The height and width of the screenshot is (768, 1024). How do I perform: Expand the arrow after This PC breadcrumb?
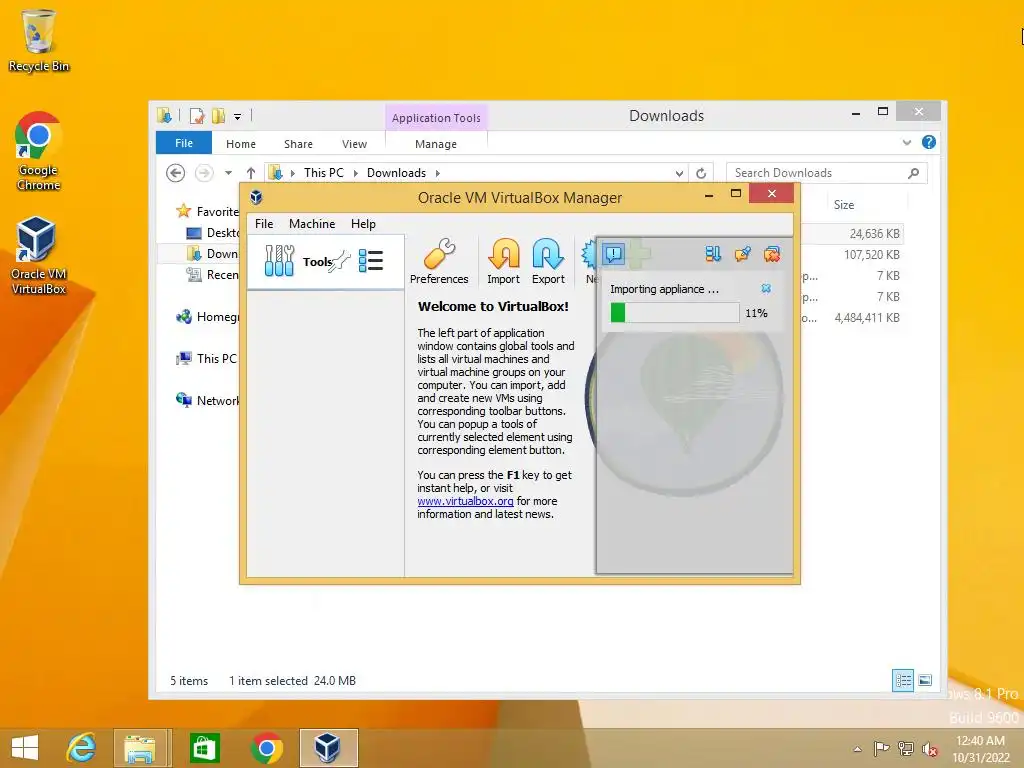coord(355,173)
